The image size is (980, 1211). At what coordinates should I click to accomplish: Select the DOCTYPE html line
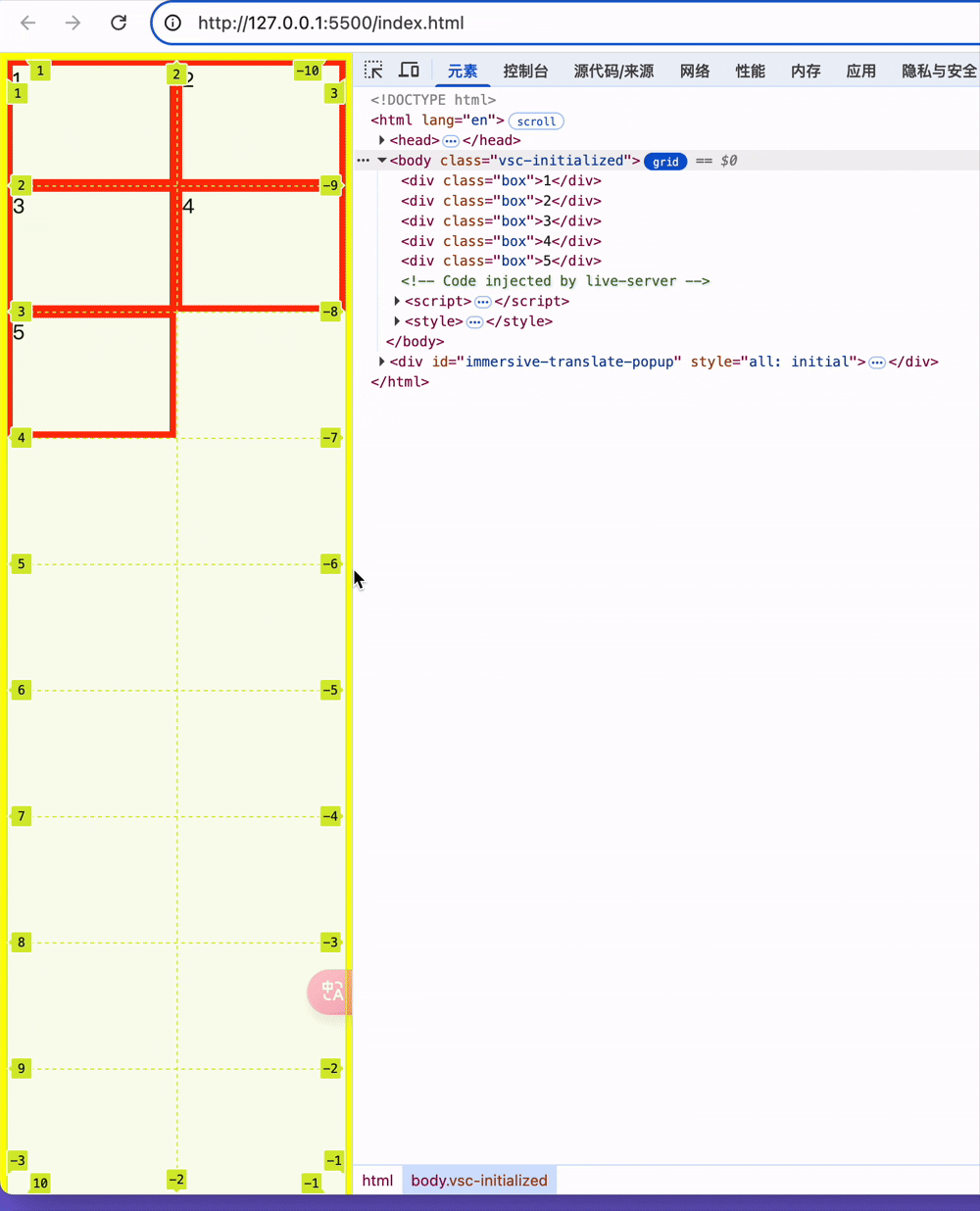pos(433,100)
